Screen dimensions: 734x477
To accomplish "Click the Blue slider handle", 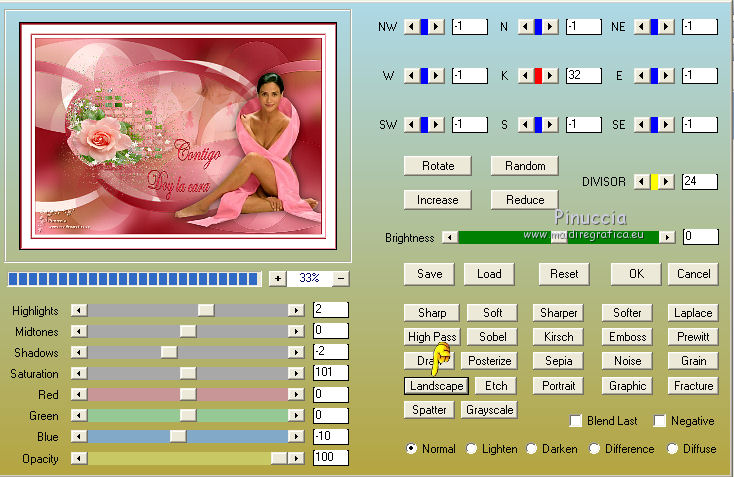I will click(177, 436).
